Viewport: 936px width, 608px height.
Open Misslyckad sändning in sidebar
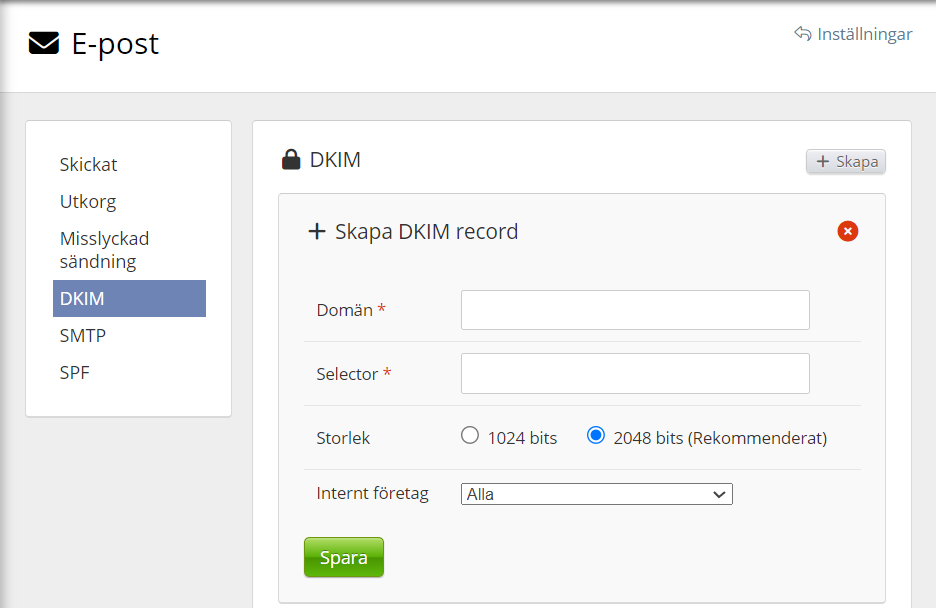[104, 250]
